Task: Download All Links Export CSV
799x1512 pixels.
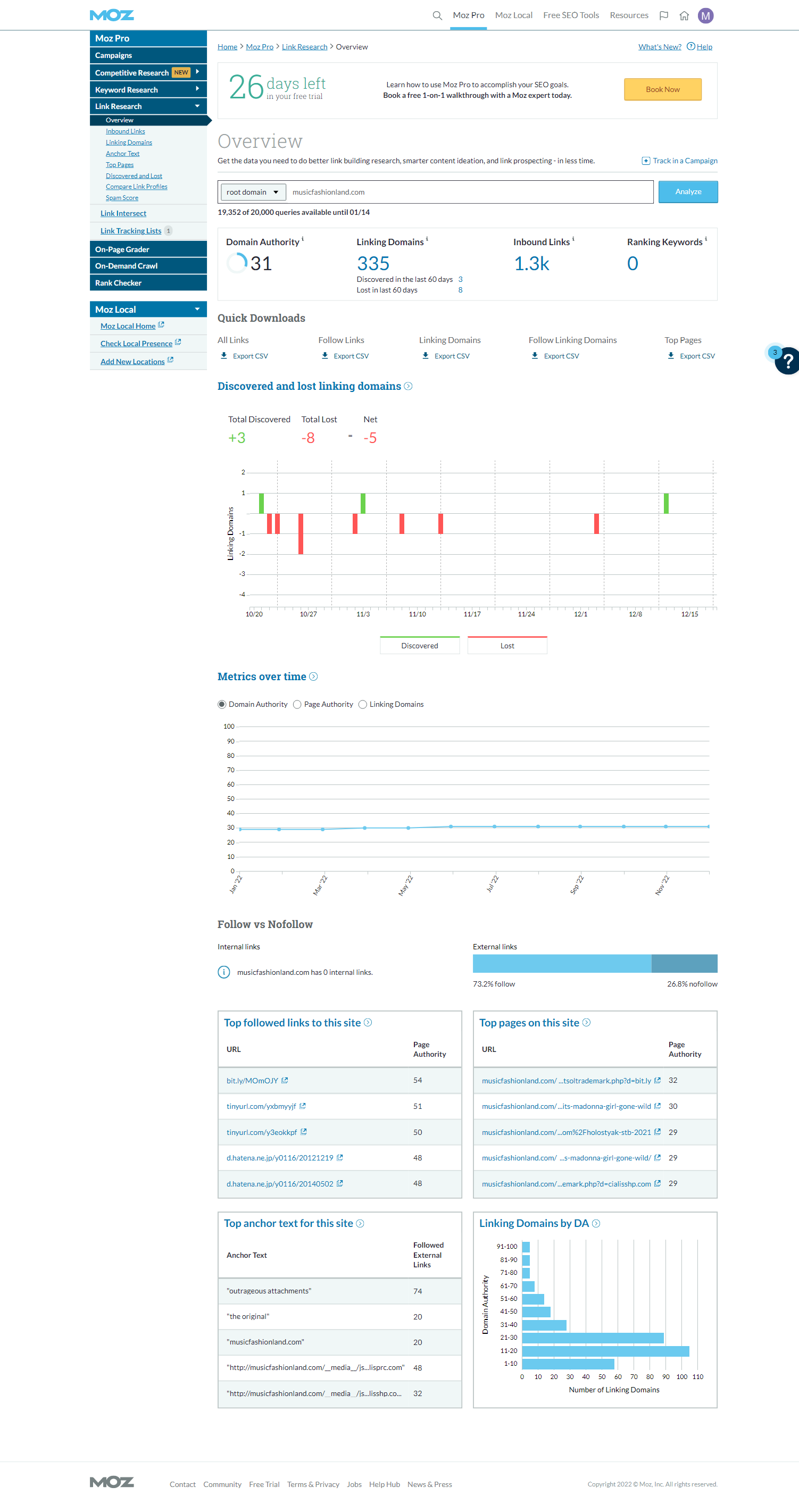Action: [x=244, y=356]
